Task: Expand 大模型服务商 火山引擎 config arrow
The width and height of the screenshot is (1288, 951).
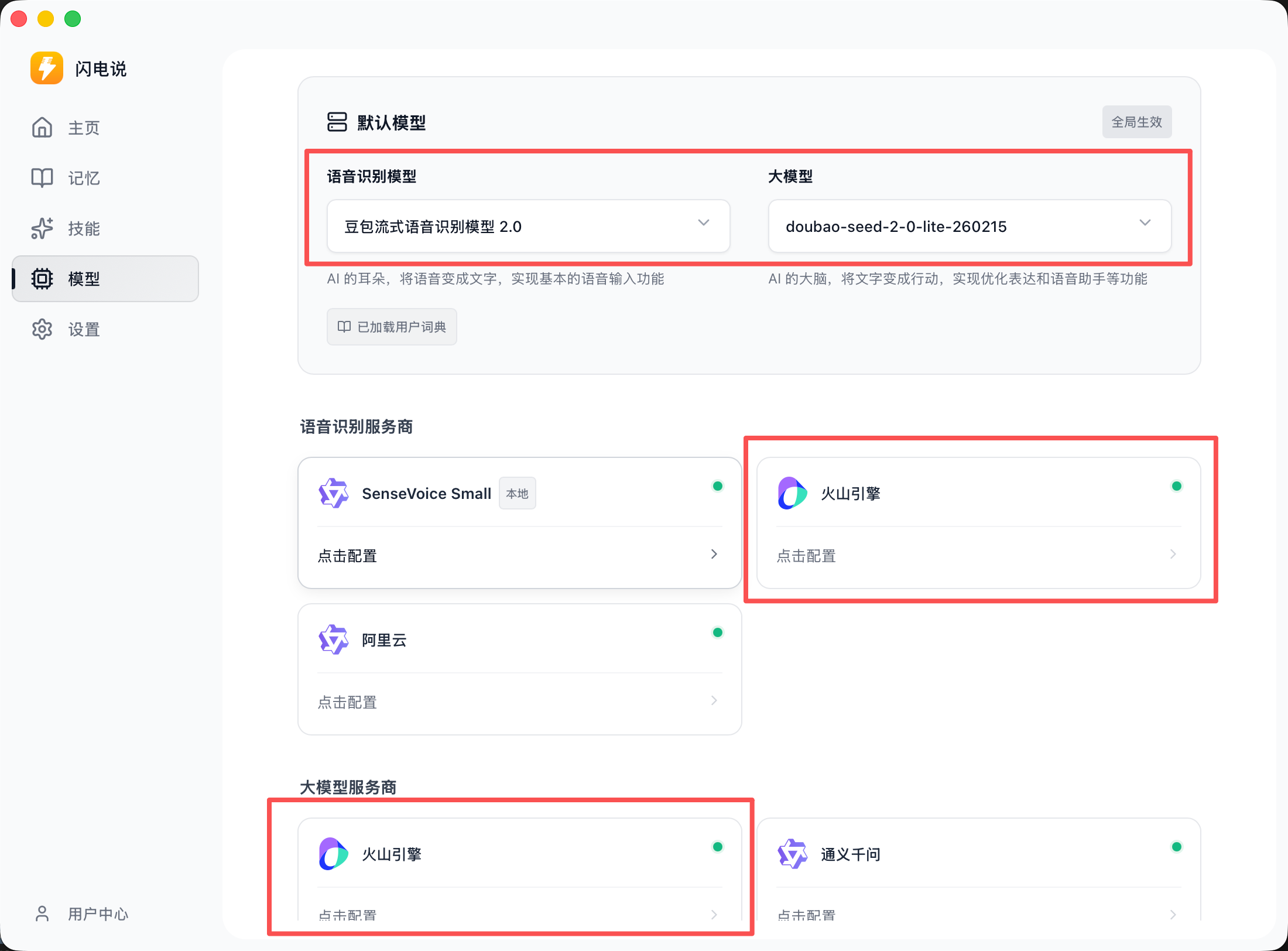Action: [x=714, y=915]
